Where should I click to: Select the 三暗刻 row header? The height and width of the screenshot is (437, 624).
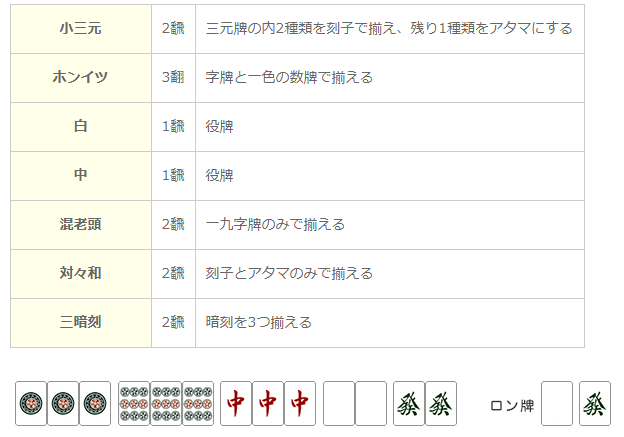pyautogui.click(x=81, y=322)
